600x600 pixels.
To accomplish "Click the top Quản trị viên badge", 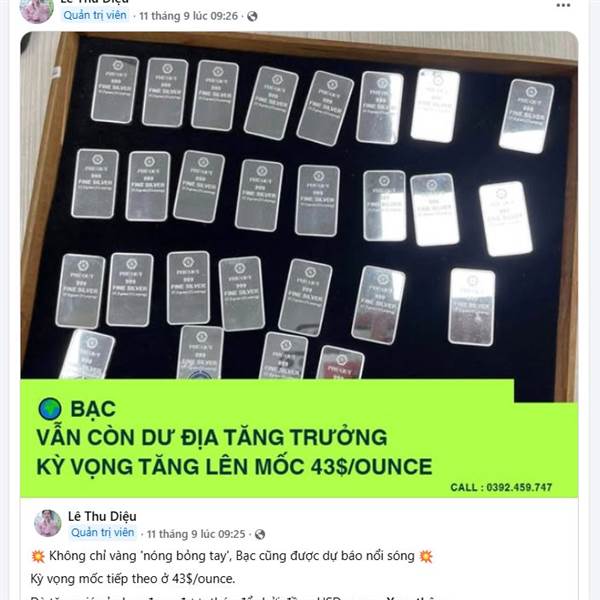I will (95, 15).
